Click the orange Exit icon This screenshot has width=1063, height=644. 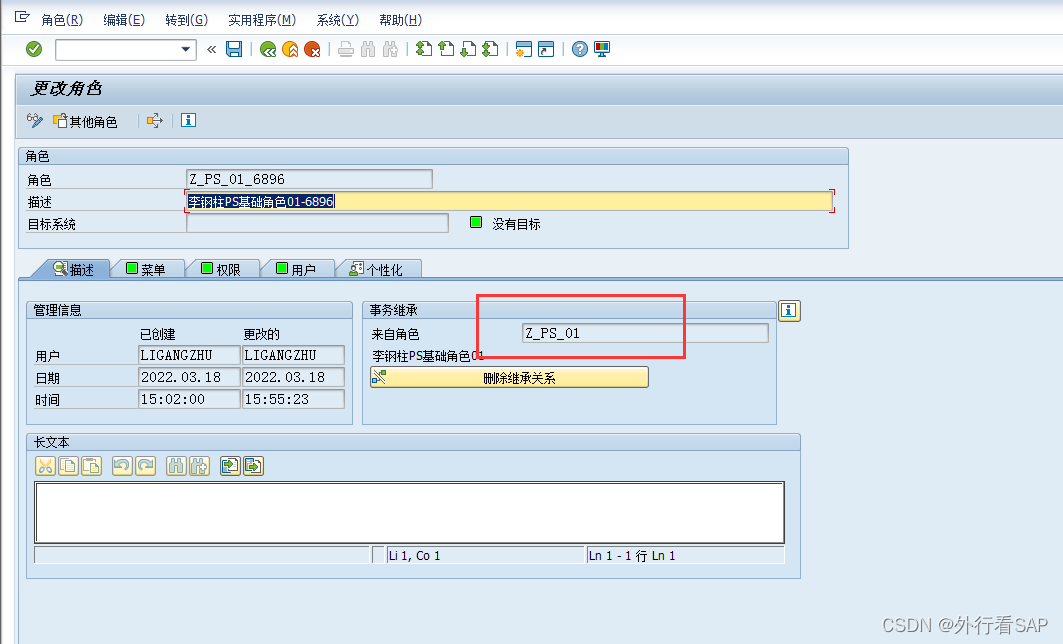pos(290,49)
